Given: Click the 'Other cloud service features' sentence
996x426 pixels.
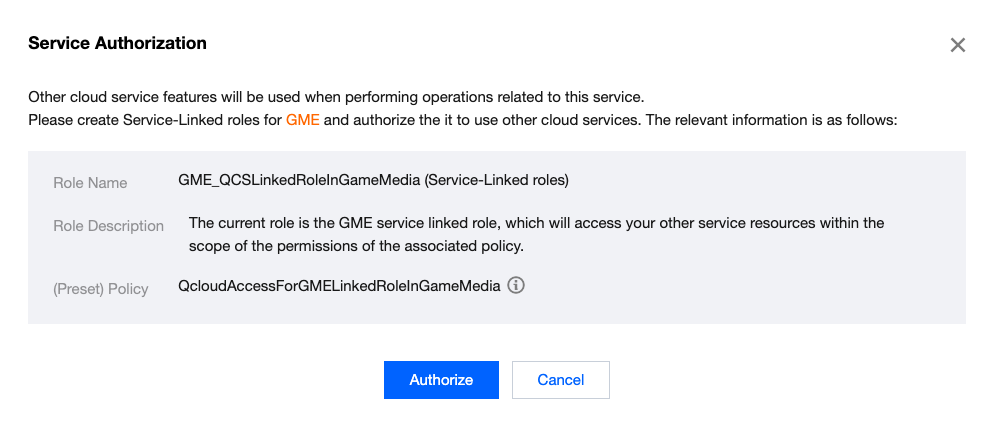Looking at the screenshot, I should tap(336, 98).
